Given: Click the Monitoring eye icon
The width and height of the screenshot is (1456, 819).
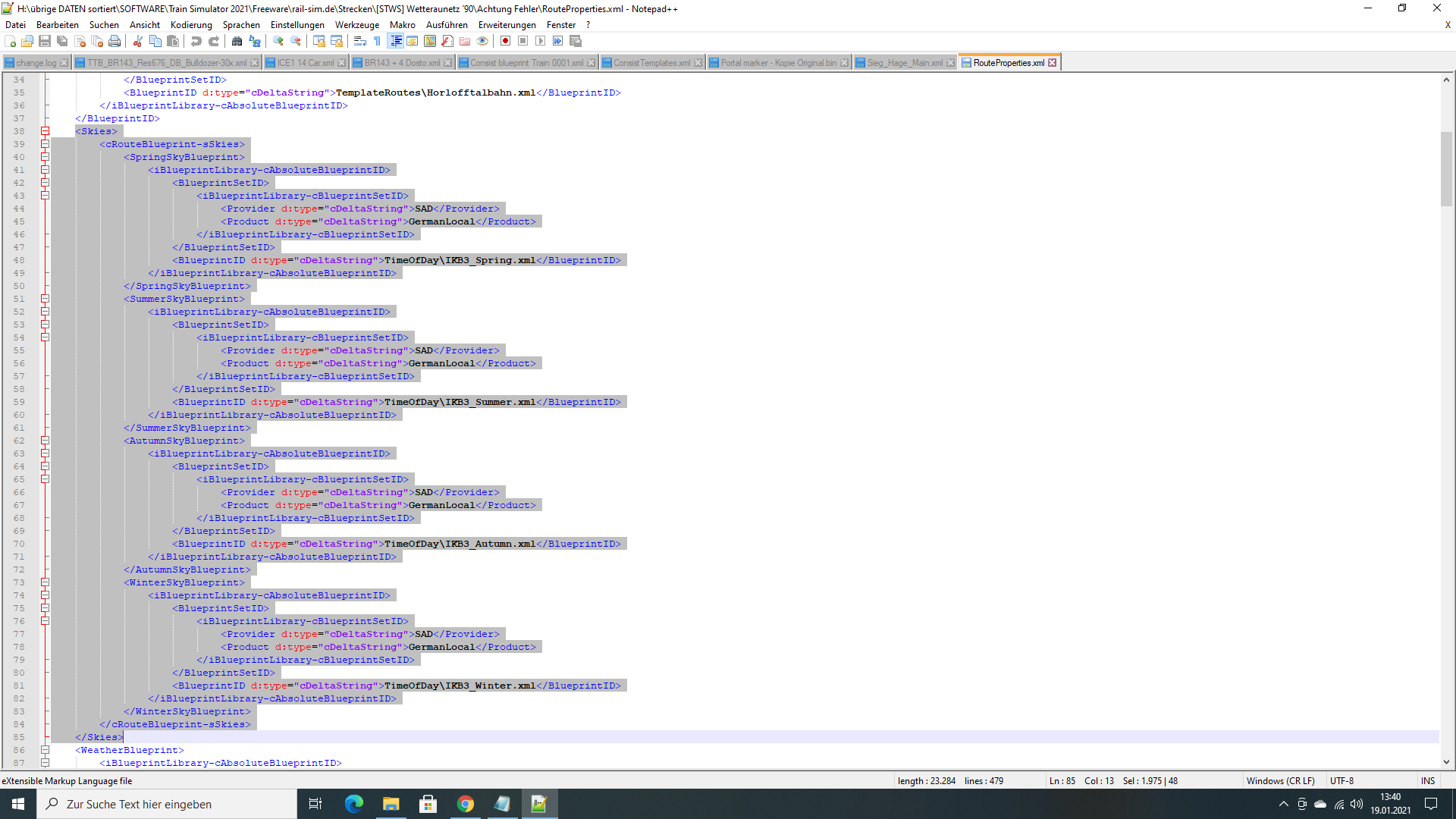Looking at the screenshot, I should click(482, 41).
